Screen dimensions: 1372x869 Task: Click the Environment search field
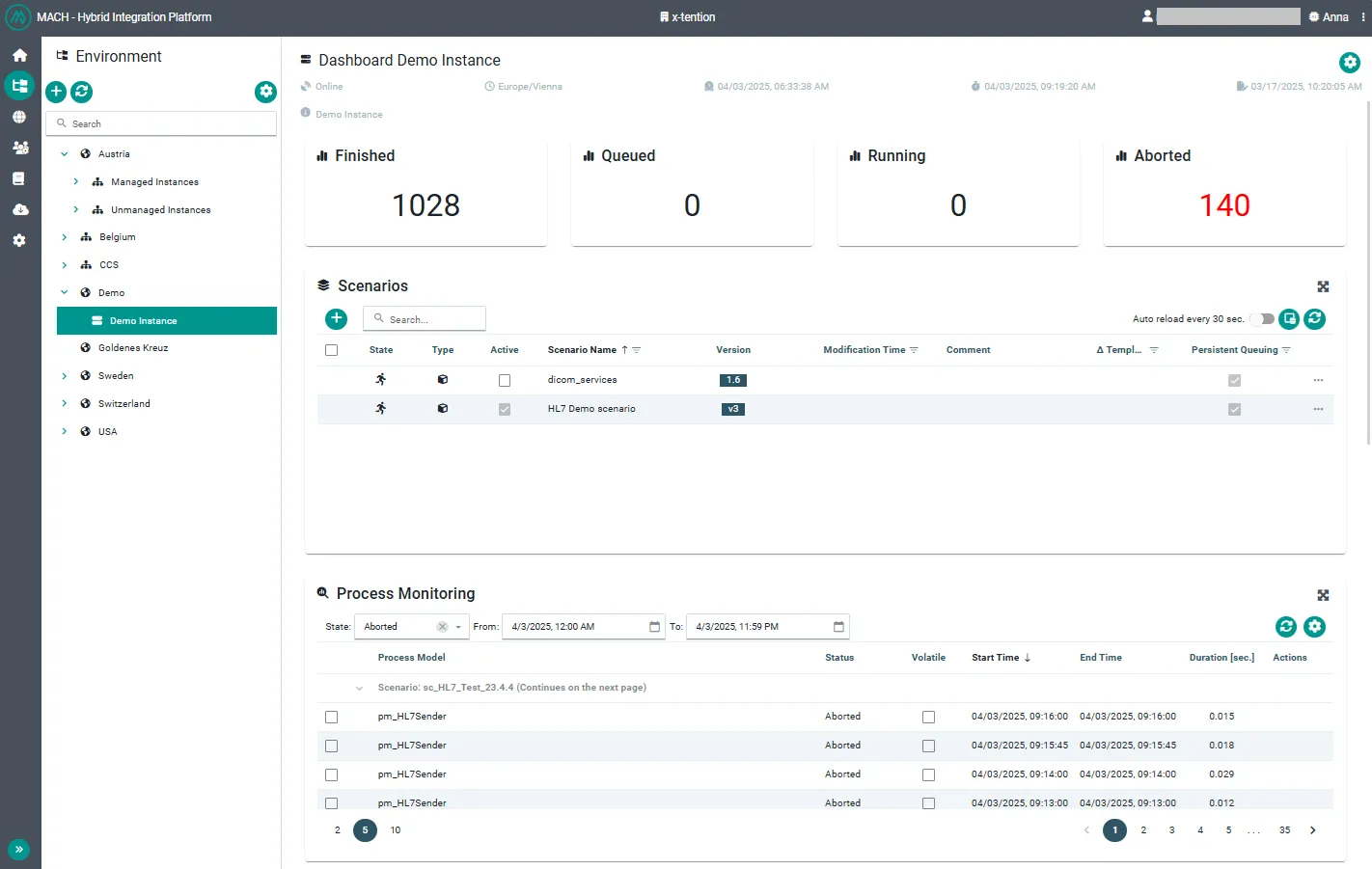coord(161,123)
